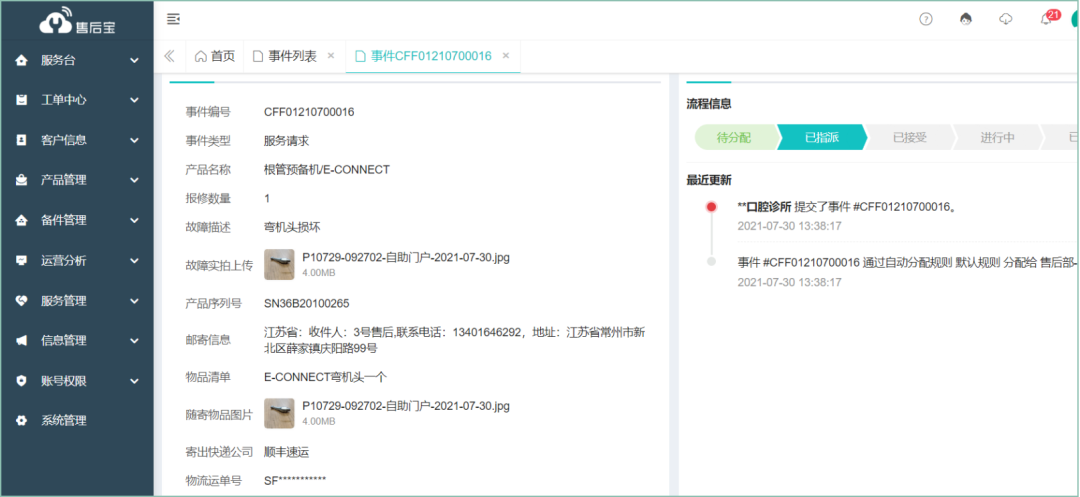The width and height of the screenshot is (1080, 497).
Task: Click the 已指派 process step
Action: point(822,137)
